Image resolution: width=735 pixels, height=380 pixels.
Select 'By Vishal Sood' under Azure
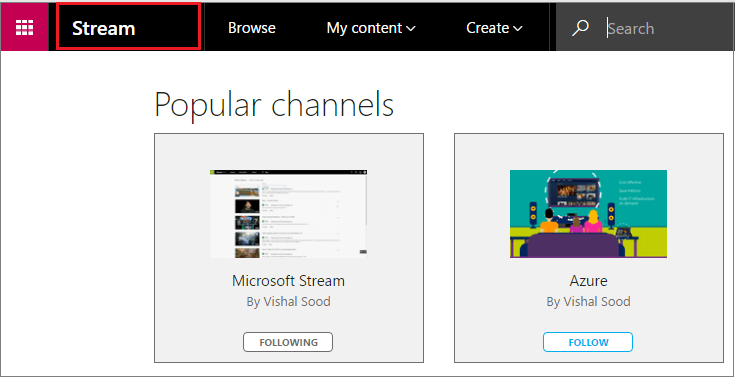tap(588, 301)
